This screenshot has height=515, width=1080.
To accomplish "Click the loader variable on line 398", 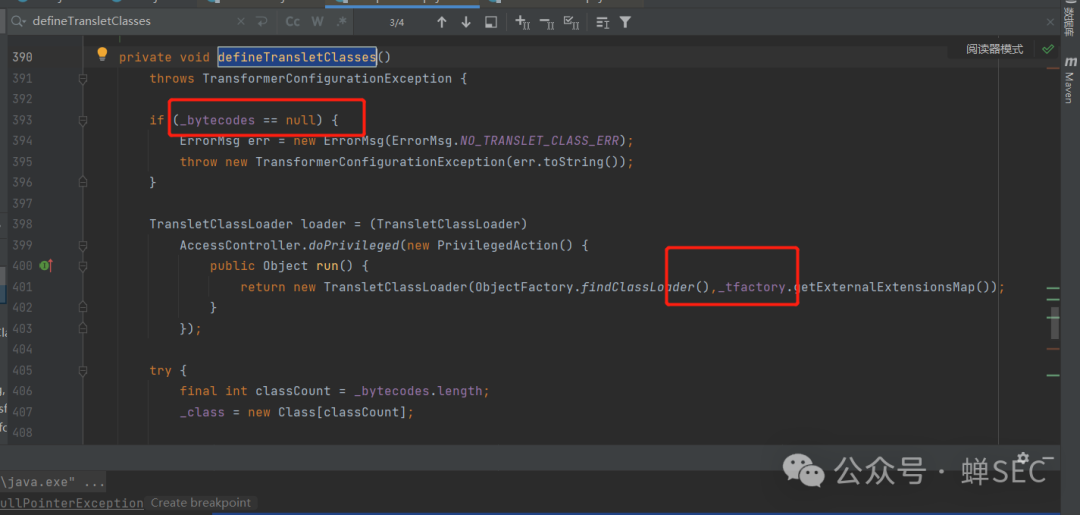I will coord(324,224).
